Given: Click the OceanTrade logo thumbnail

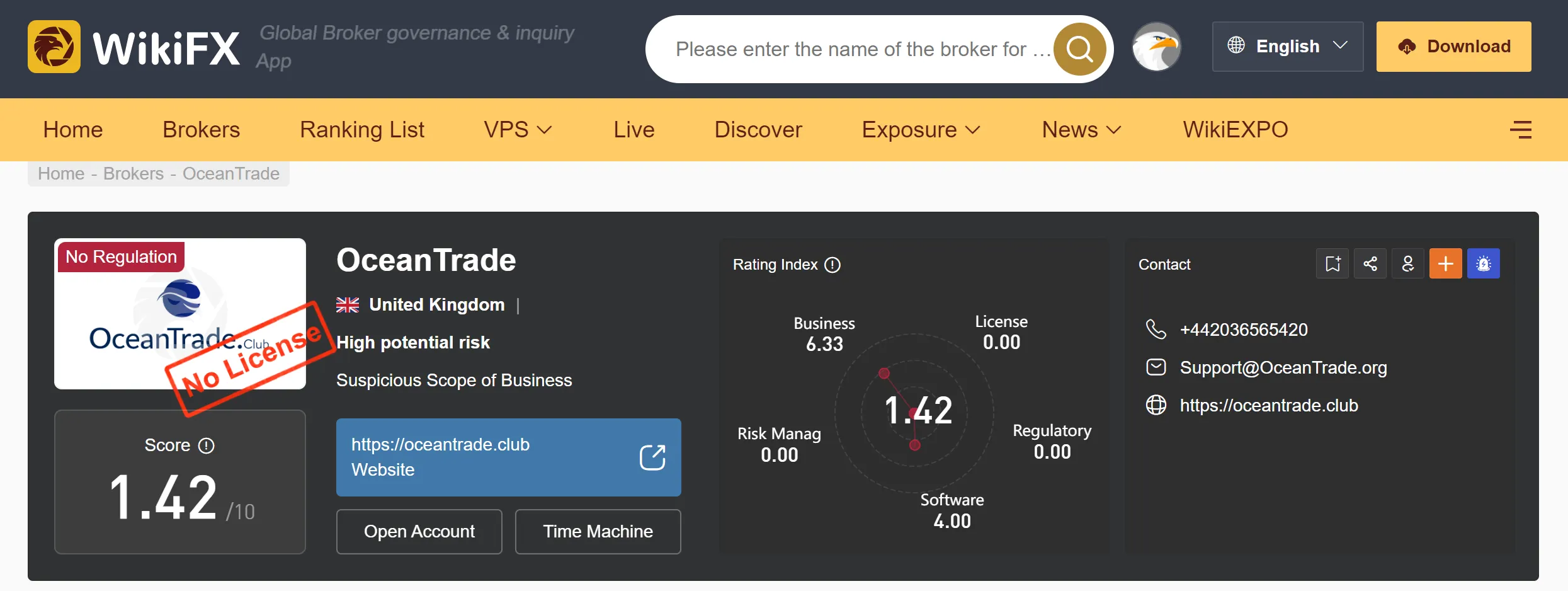Looking at the screenshot, I should 180,314.
